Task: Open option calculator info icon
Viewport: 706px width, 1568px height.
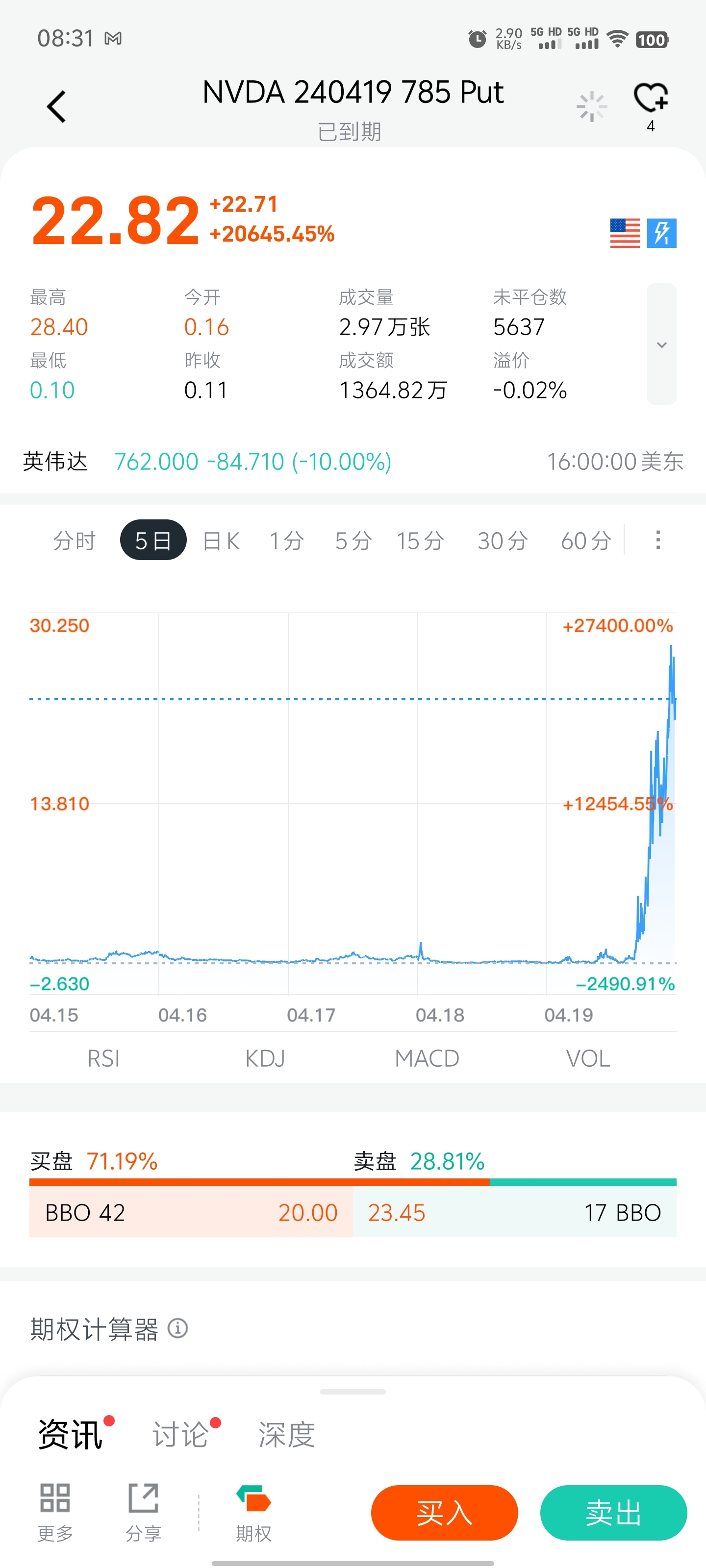Action: tap(177, 1328)
